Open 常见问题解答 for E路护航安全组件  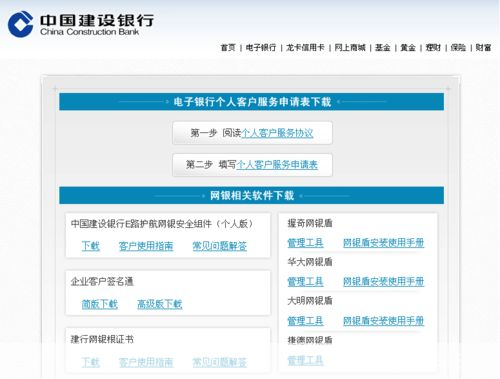pos(220,246)
